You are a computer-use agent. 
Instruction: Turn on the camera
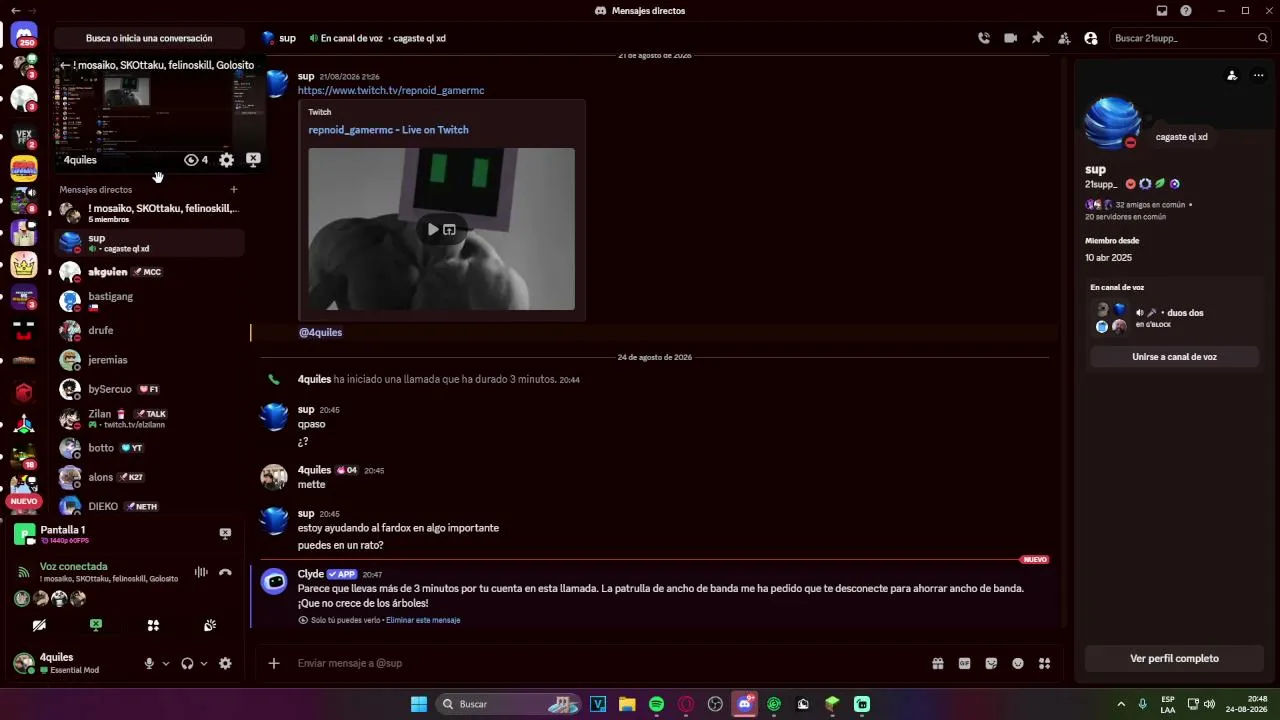tap(39, 625)
